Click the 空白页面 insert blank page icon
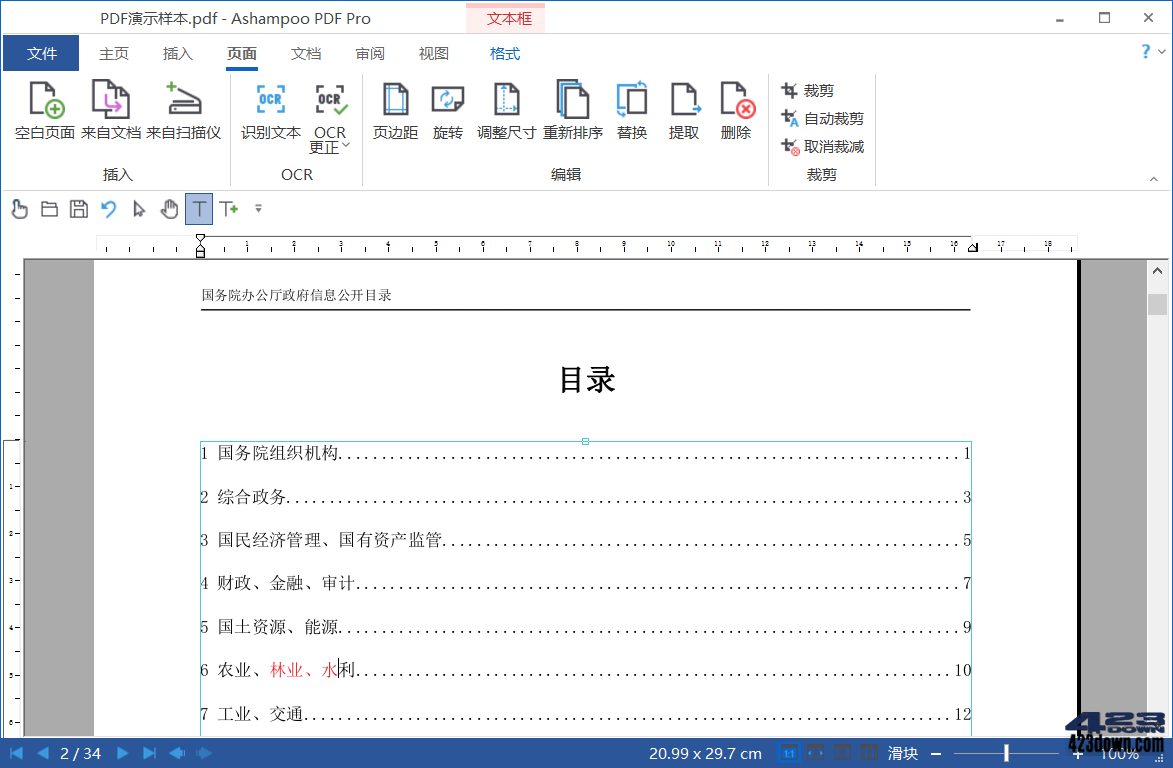This screenshot has width=1173, height=768. click(42, 108)
